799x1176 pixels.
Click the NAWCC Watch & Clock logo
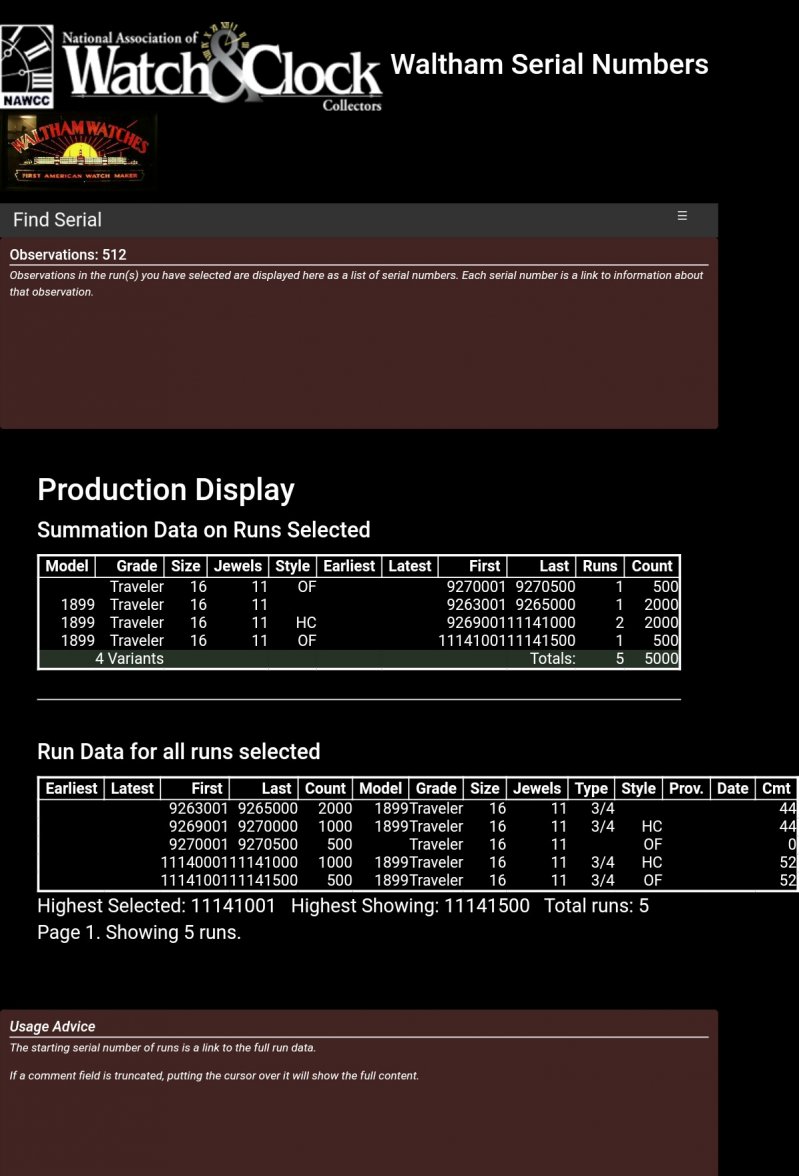point(192,67)
